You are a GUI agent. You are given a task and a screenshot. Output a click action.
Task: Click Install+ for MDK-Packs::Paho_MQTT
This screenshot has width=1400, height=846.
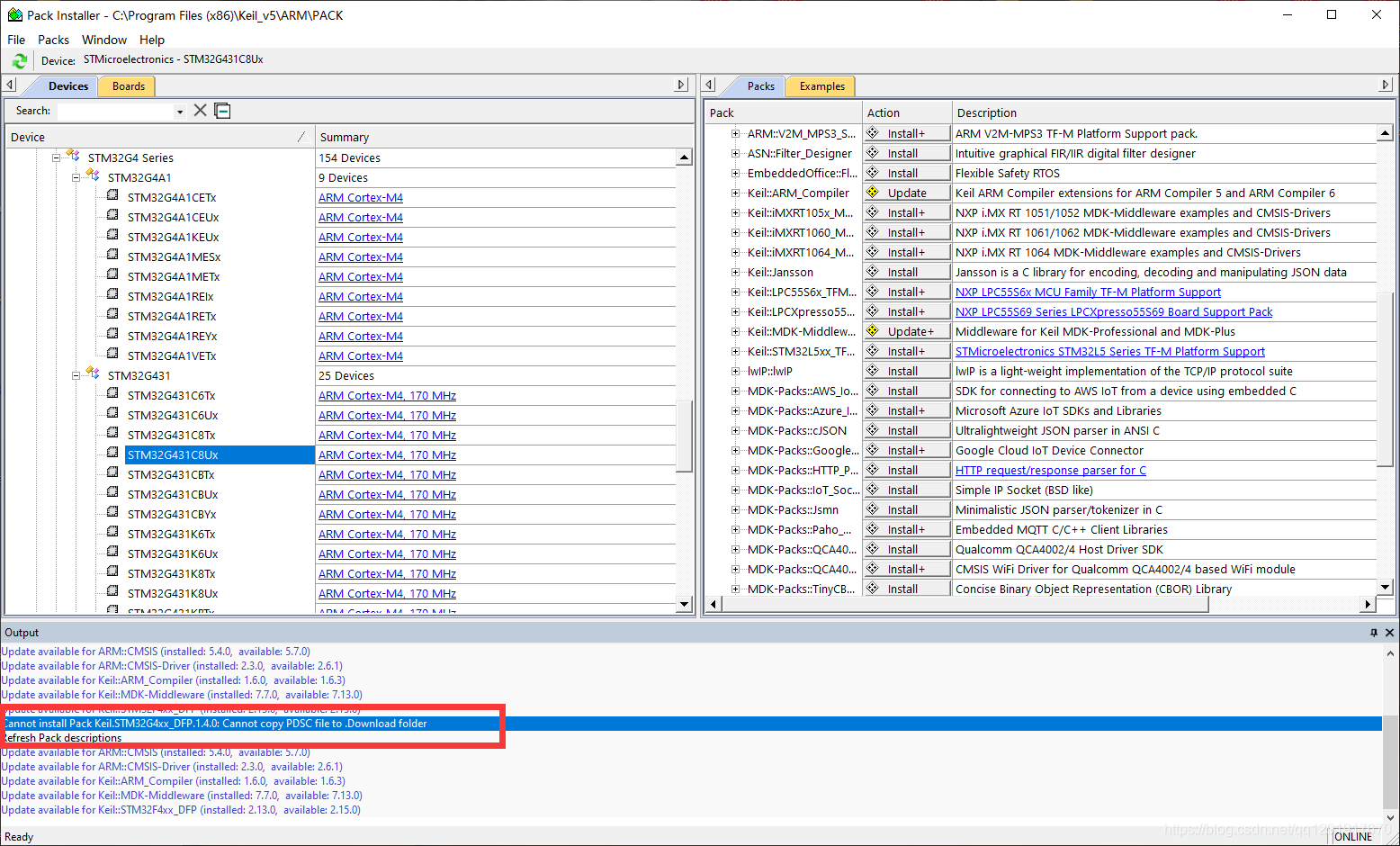point(907,529)
